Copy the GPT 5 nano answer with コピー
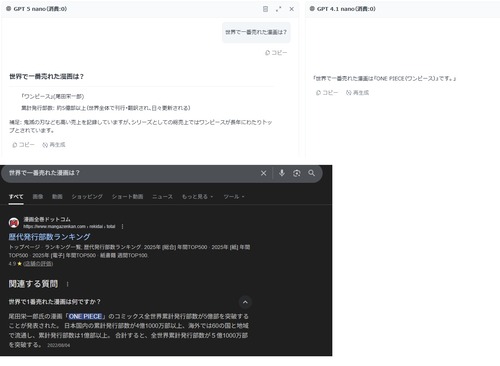 23,145
